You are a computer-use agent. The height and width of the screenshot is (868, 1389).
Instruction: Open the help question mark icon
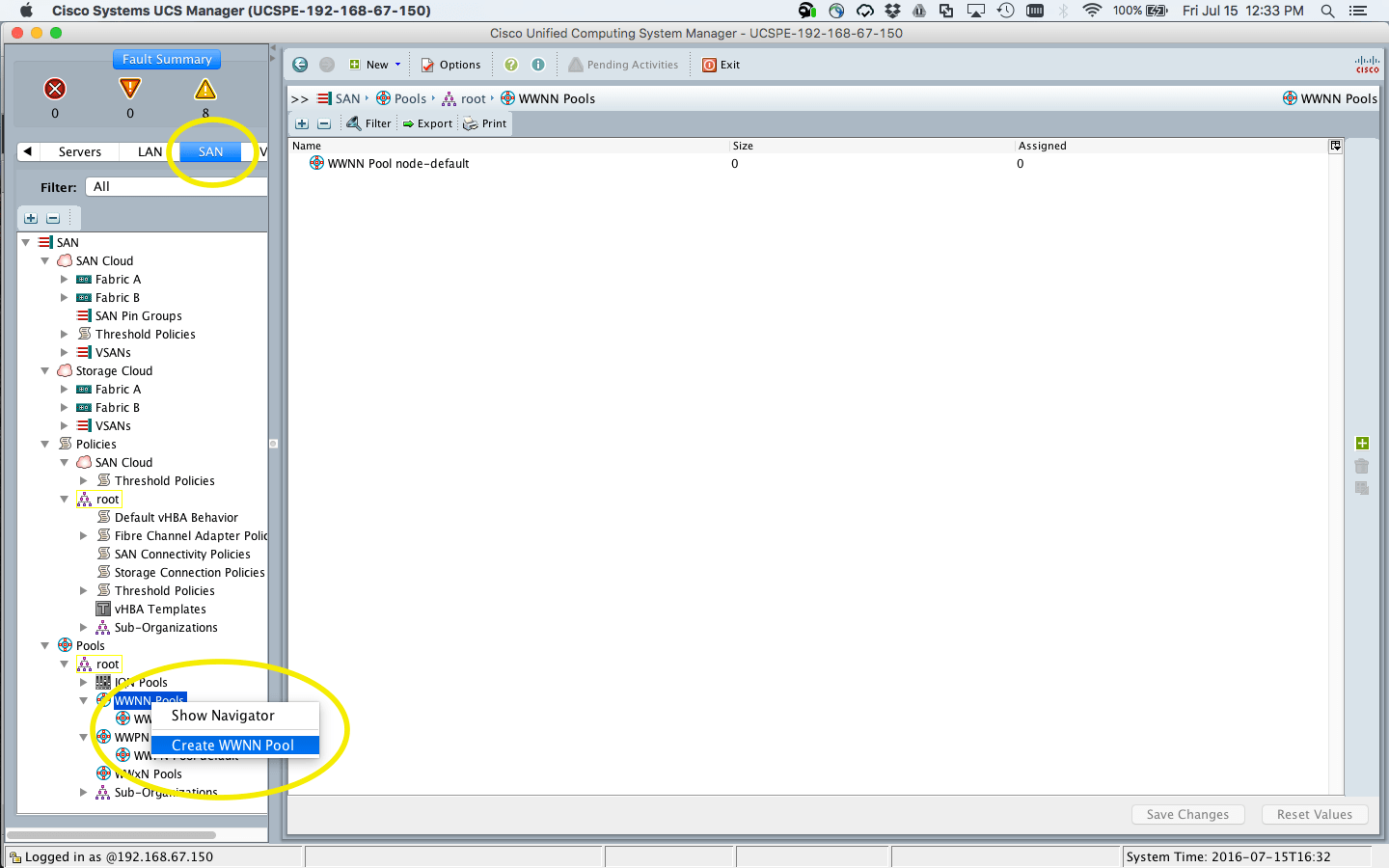(511, 65)
